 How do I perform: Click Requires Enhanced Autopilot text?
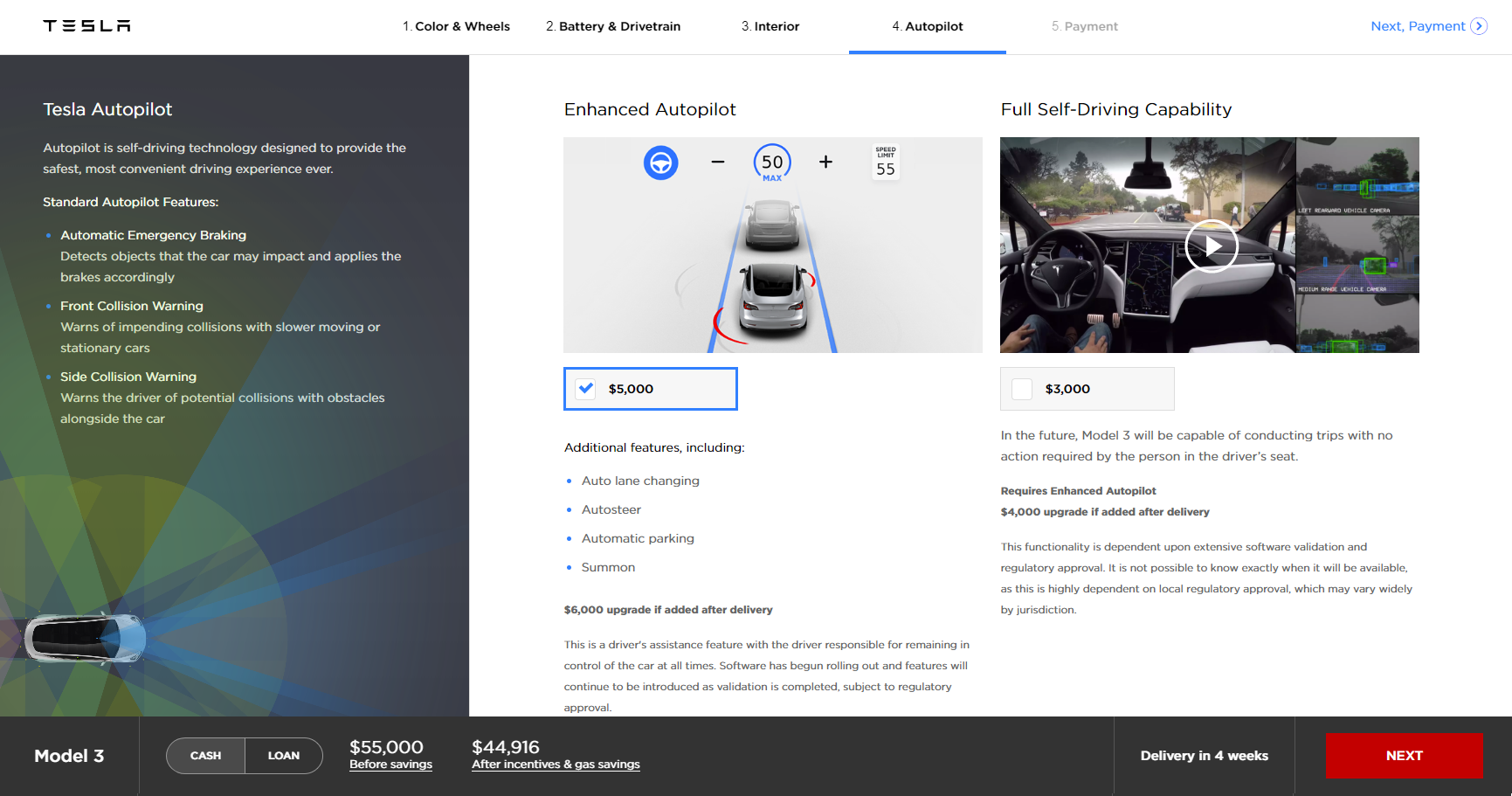click(1078, 491)
